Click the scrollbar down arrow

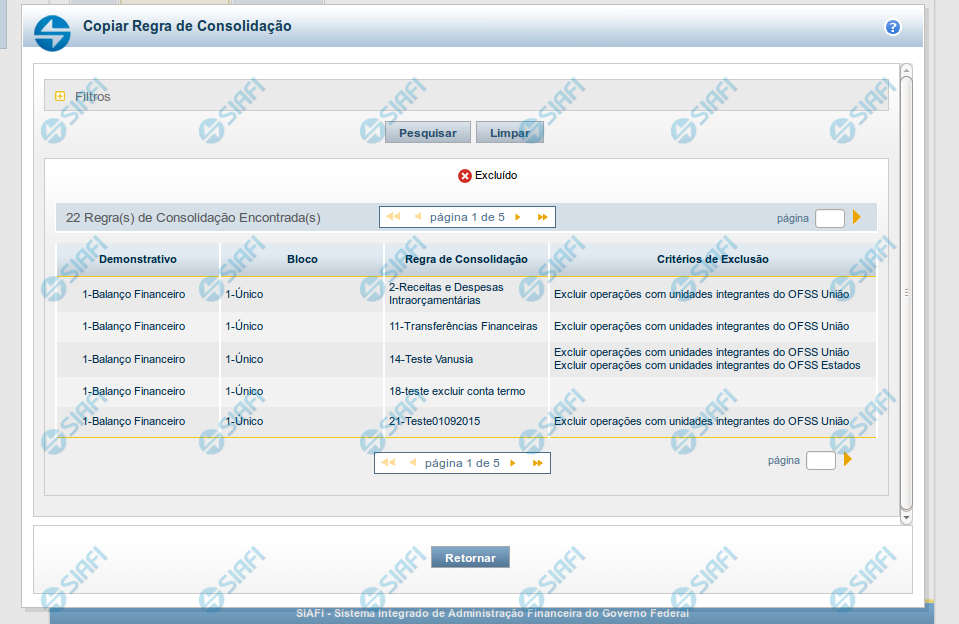(906, 518)
